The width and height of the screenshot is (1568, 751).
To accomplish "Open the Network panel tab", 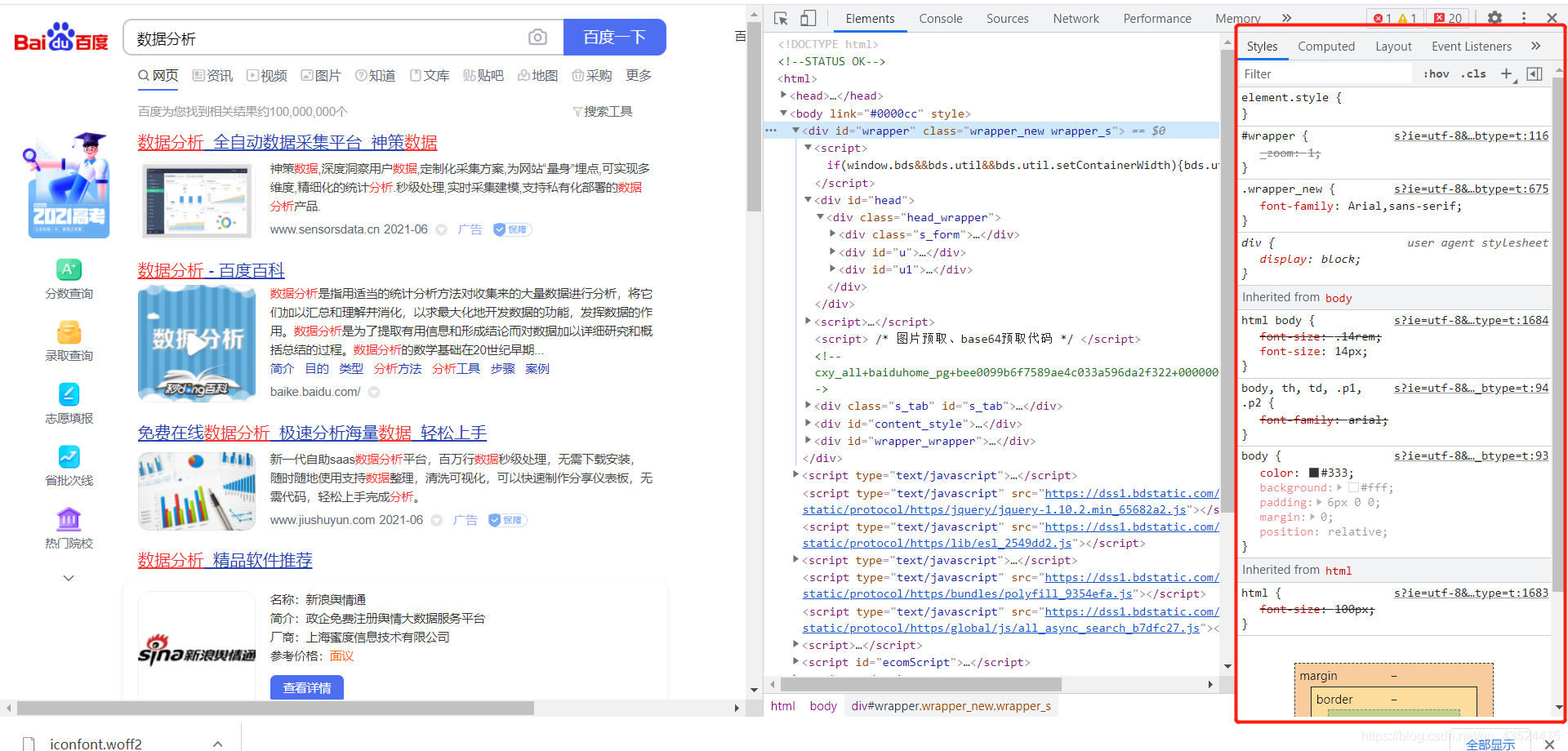I will 1076,18.
